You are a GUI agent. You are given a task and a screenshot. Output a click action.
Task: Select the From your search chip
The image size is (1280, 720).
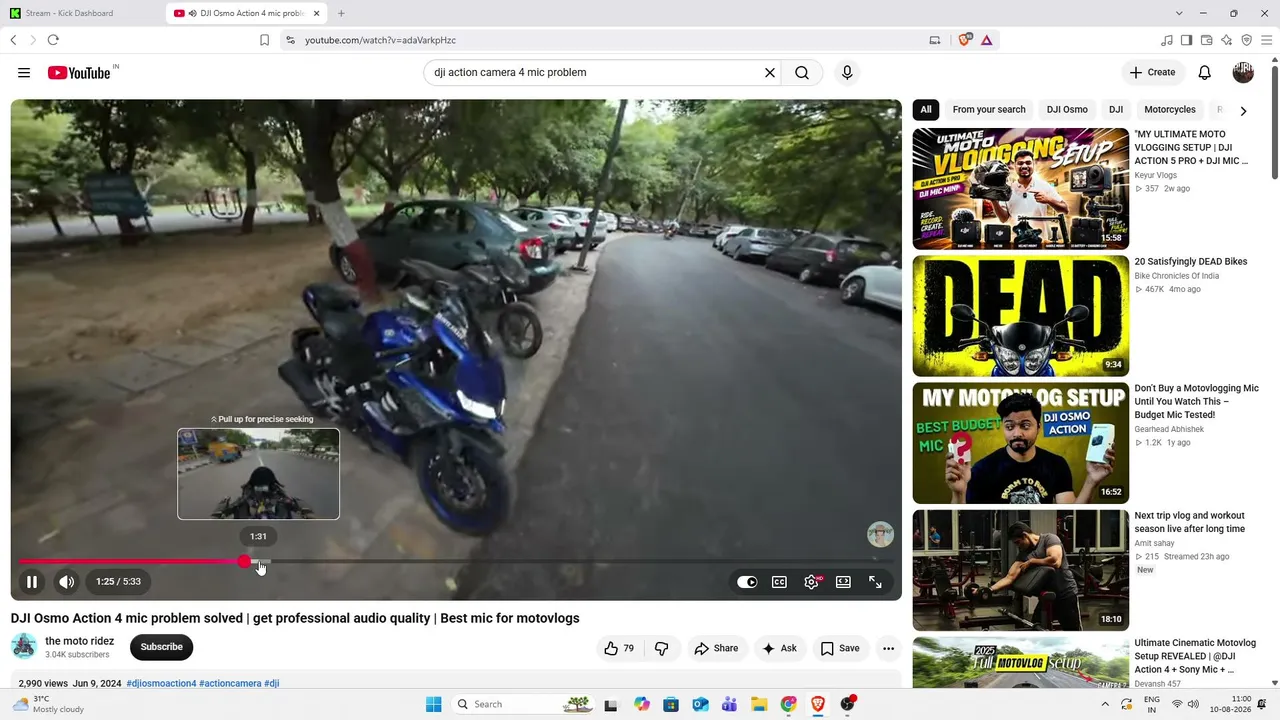click(989, 110)
